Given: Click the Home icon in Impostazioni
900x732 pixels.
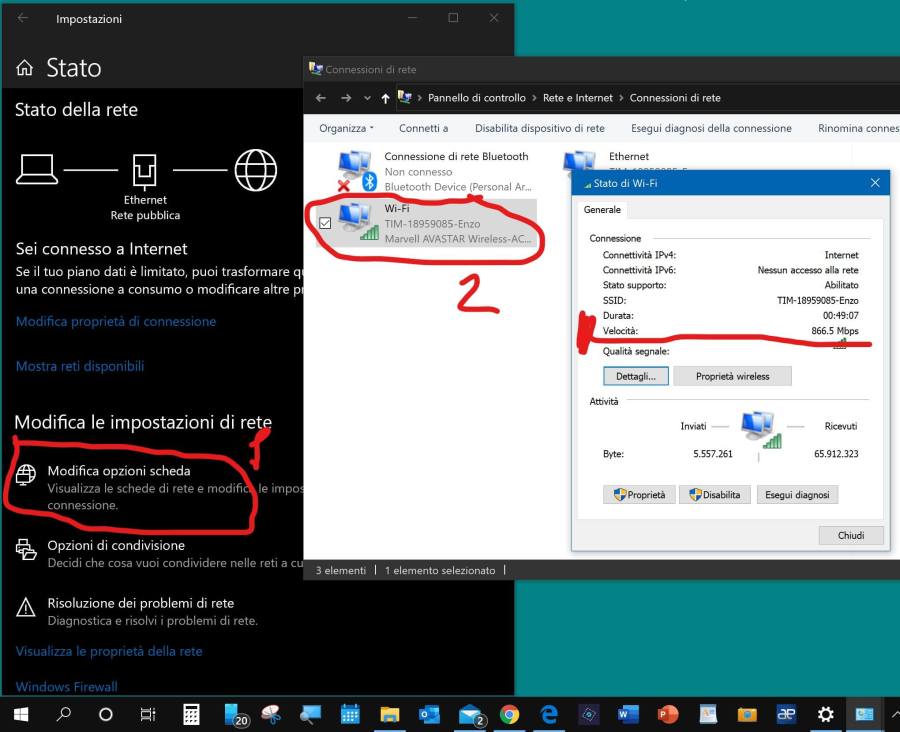Looking at the screenshot, I should click(x=25, y=68).
